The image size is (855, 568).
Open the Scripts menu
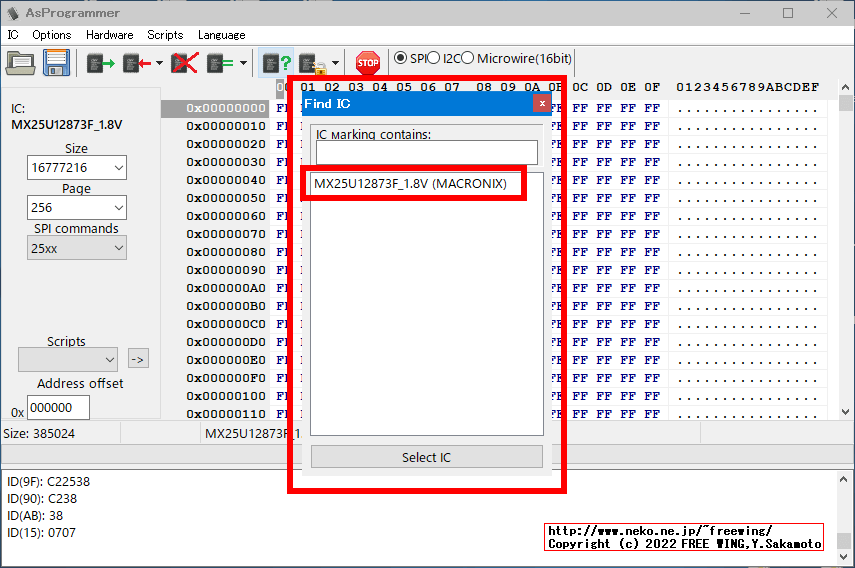(165, 35)
